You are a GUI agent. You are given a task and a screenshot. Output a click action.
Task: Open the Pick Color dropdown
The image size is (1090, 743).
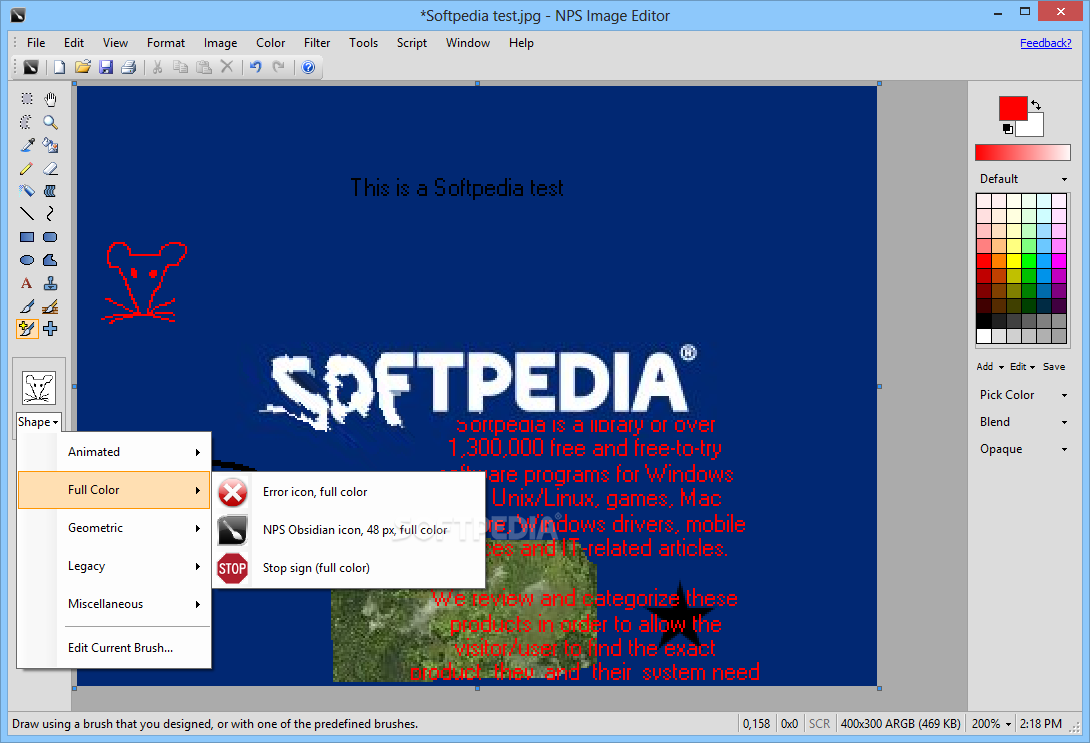pos(1023,395)
